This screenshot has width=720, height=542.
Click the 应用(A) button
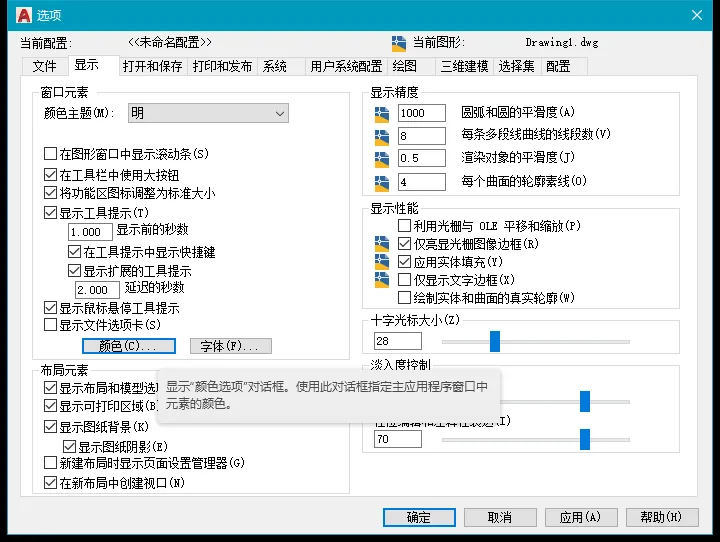point(581,518)
